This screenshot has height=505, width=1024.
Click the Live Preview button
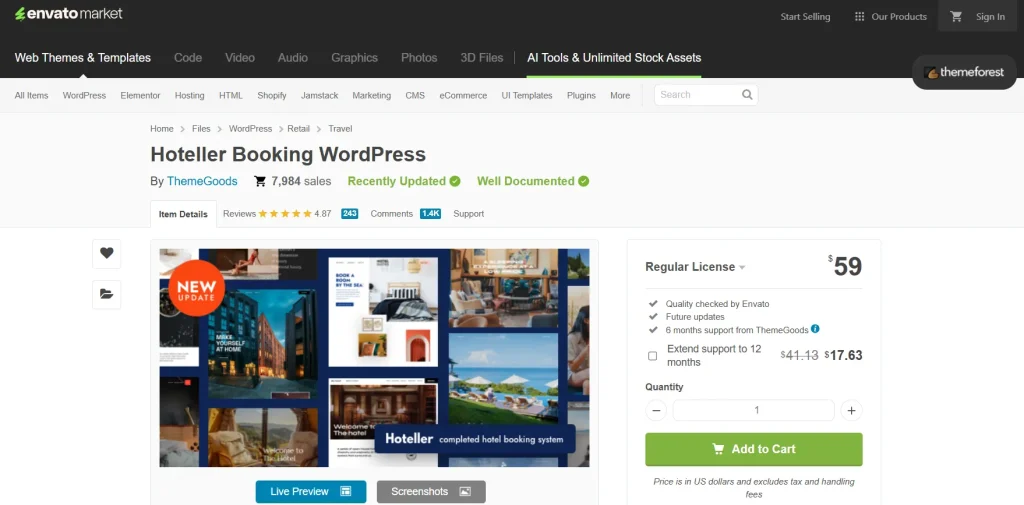pyautogui.click(x=311, y=491)
